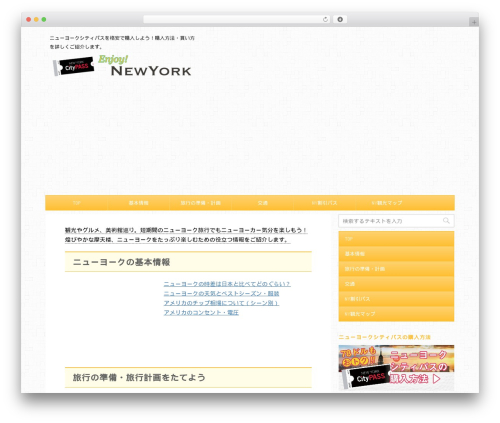Click the Enjoy! NewYork site title
This screenshot has height=423, width=500.
(x=145, y=66)
